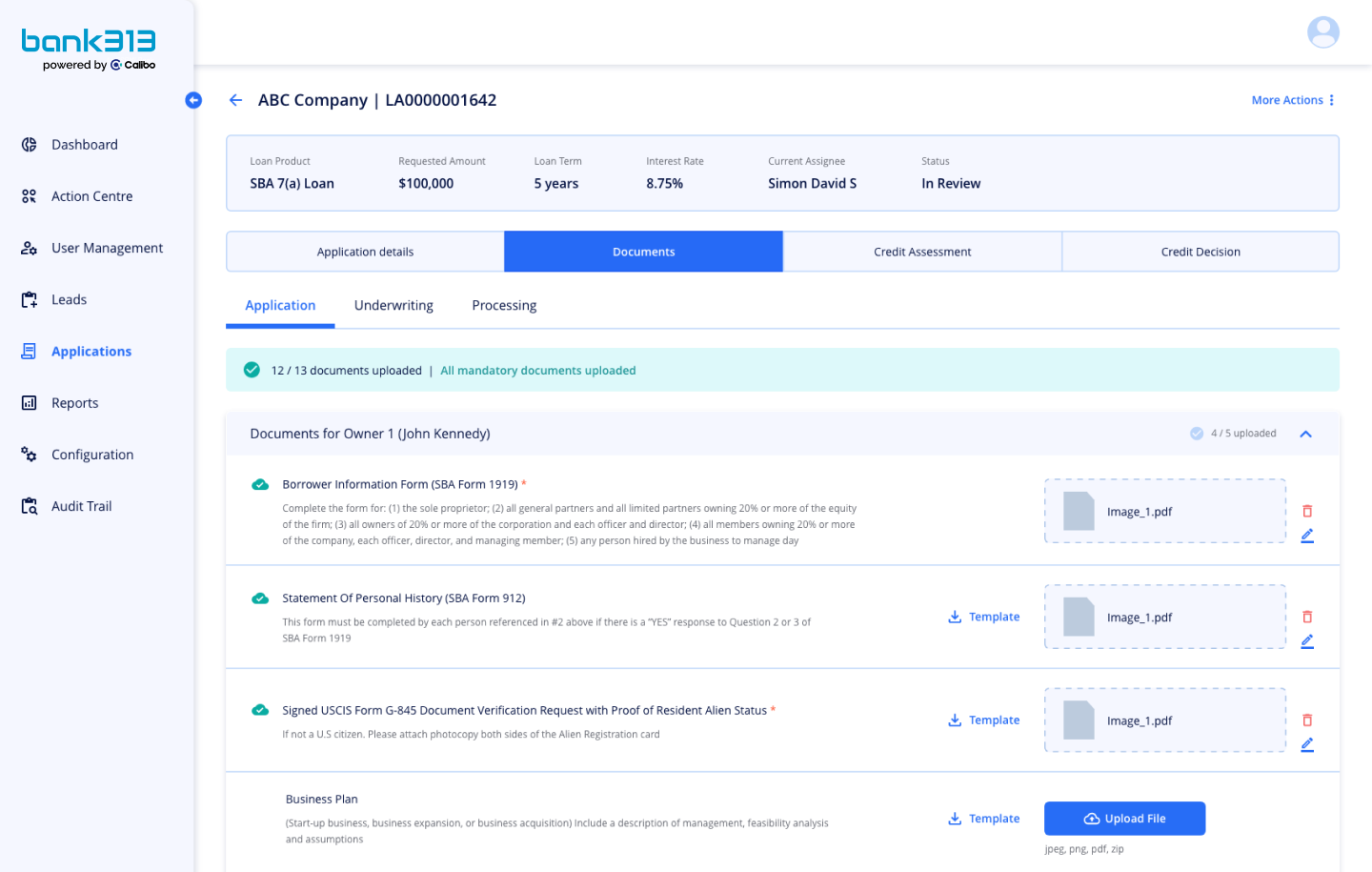Viewport: 1372px width, 872px height.
Task: Delete the Borrower Information Form file
Action: click(x=1307, y=511)
